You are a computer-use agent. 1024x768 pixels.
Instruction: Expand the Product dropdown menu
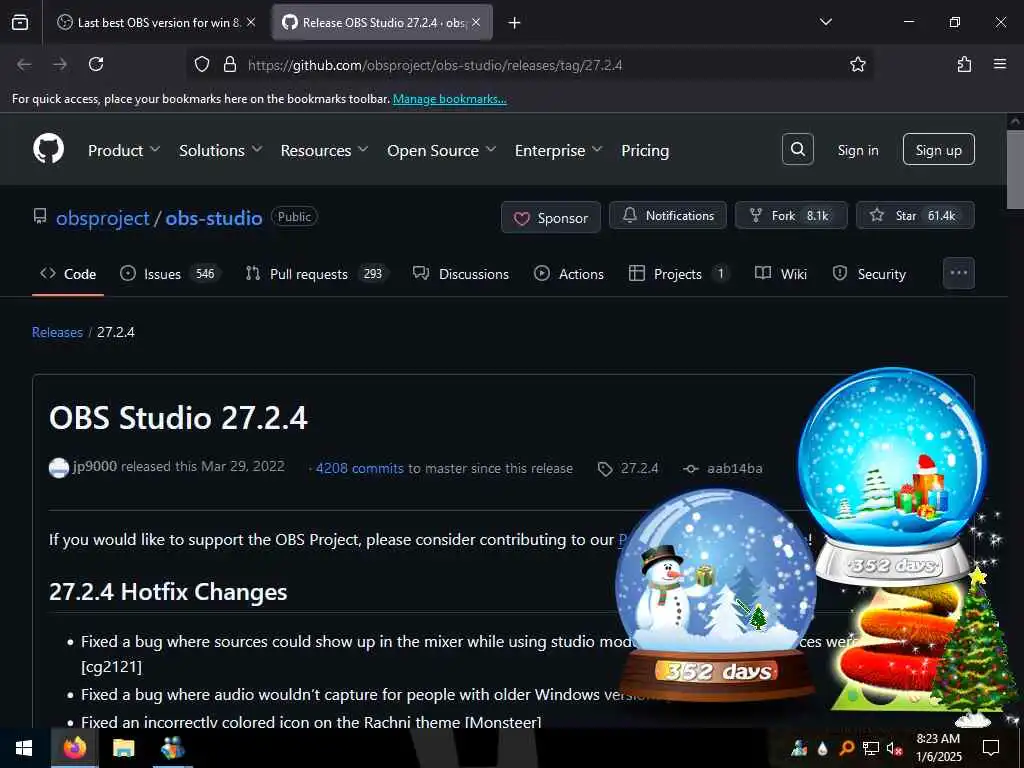124,150
